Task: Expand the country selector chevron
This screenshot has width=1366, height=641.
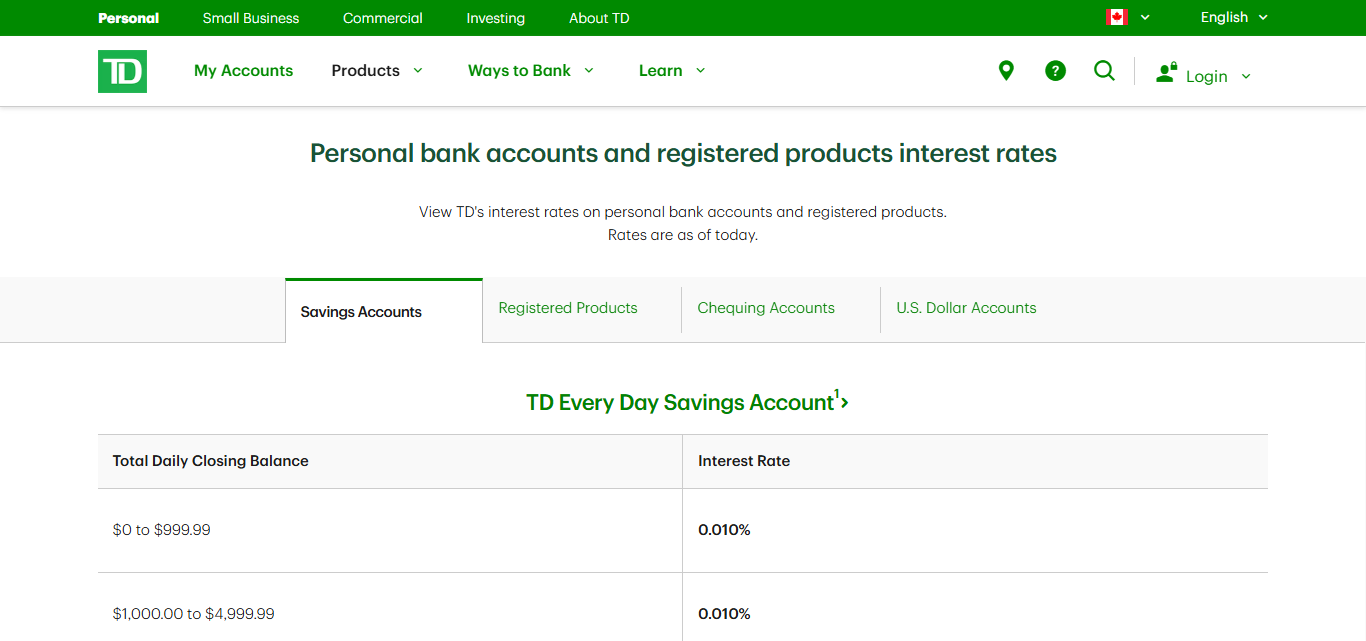Action: (x=1145, y=17)
